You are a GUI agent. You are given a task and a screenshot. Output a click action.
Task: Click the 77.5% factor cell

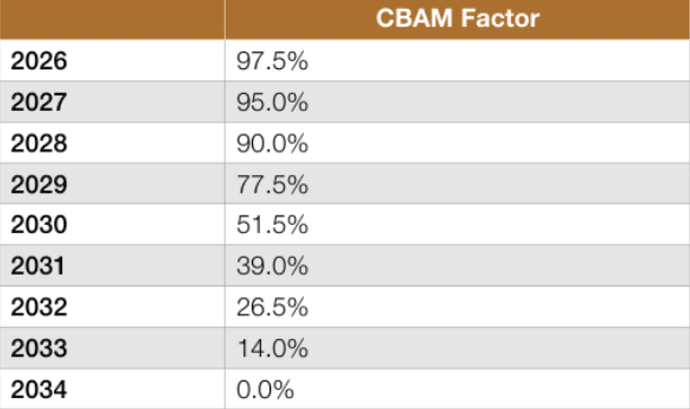(x=272, y=184)
